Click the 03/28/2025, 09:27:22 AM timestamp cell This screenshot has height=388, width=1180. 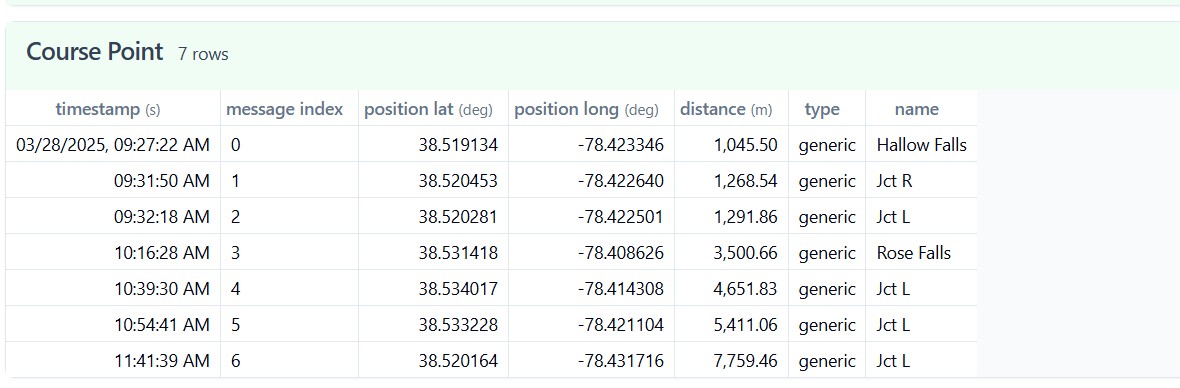pos(113,144)
